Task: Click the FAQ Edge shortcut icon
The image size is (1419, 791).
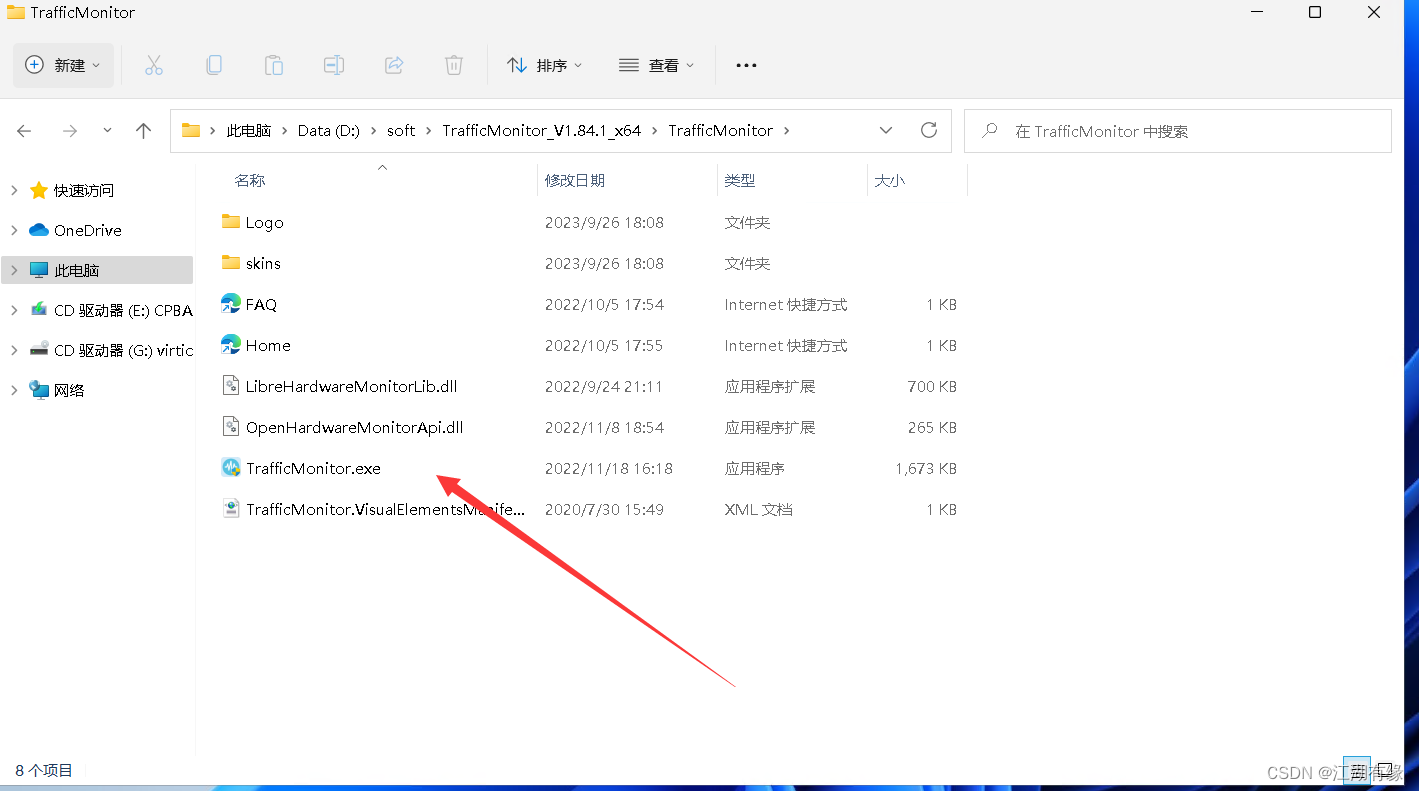Action: point(231,304)
